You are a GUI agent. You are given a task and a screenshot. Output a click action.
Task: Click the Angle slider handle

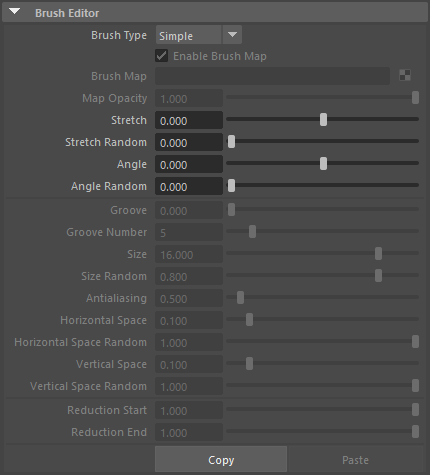coord(323,163)
